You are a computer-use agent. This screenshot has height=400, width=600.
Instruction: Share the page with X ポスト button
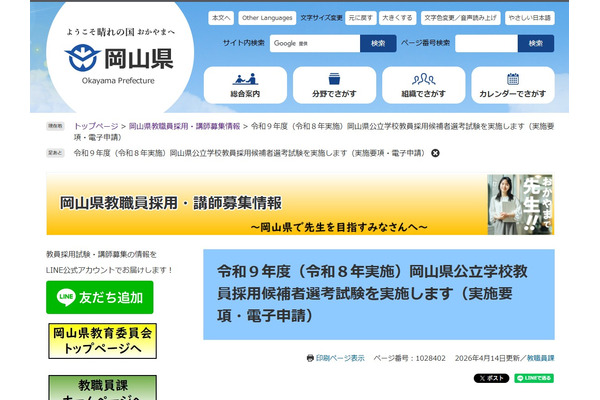(491, 378)
